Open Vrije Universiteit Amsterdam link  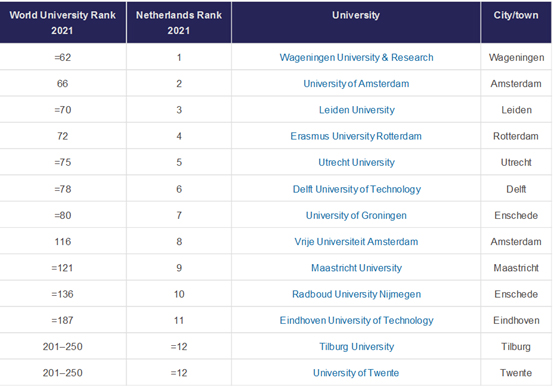click(356, 242)
